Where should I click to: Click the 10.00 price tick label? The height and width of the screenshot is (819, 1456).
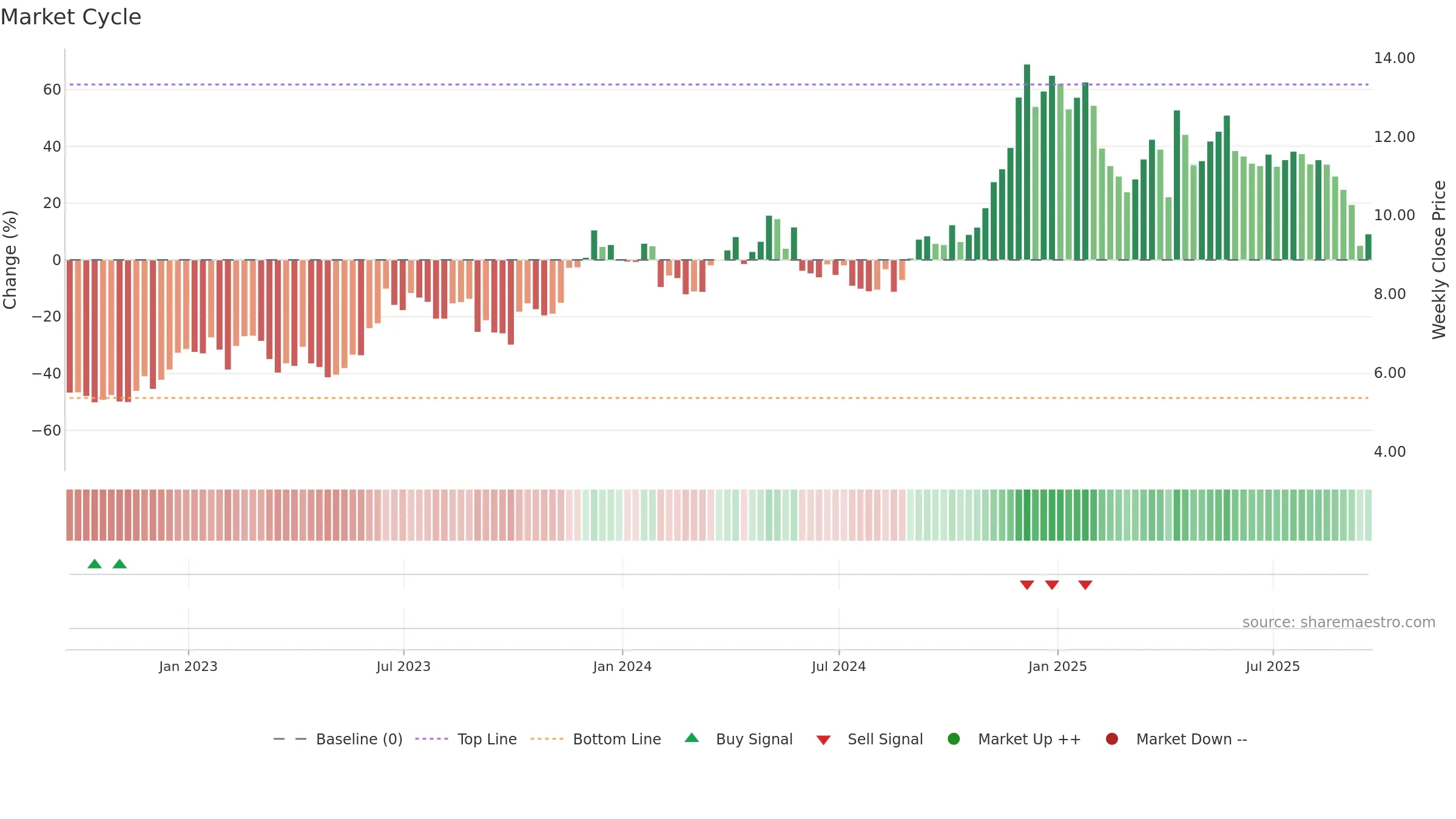[x=1394, y=215]
